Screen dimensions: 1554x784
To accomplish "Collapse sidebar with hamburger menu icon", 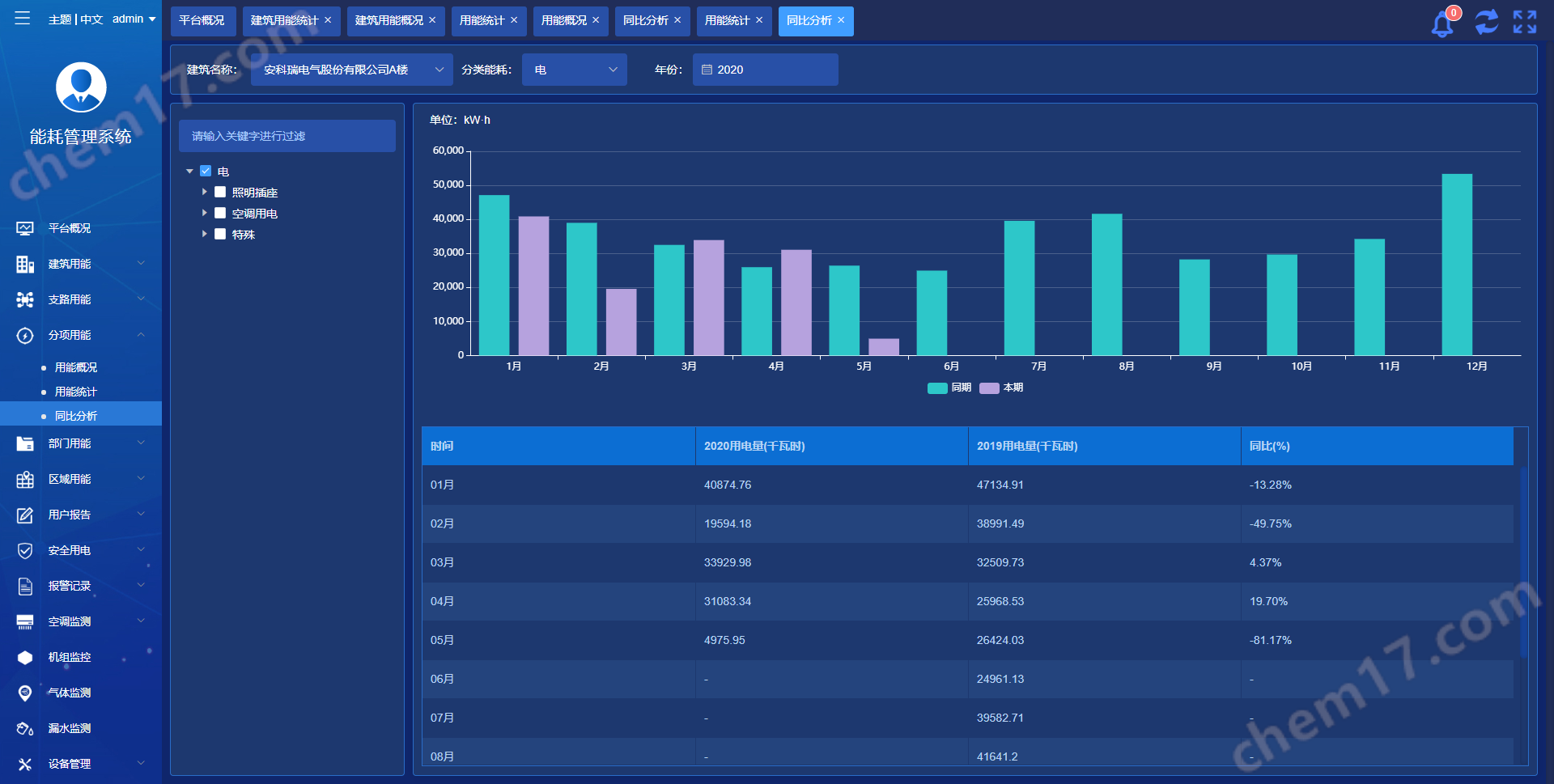I will (23, 19).
